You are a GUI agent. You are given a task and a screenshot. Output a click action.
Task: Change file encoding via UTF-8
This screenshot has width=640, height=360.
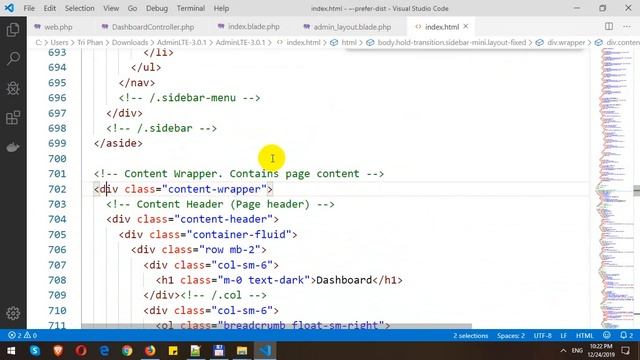pos(542,336)
